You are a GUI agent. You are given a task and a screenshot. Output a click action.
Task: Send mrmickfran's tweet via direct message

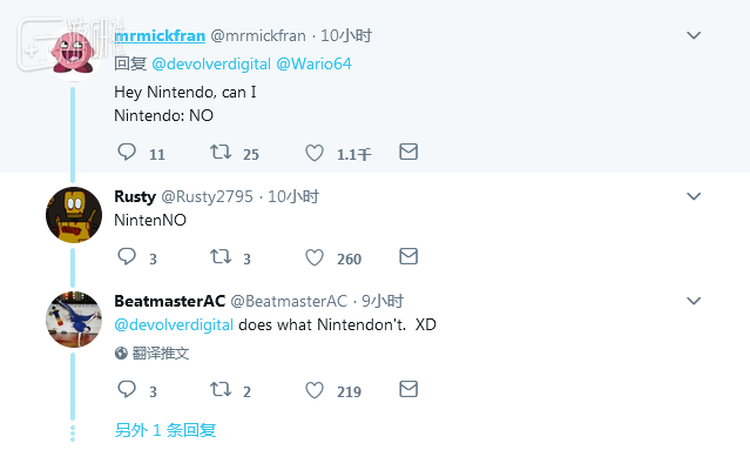pos(408,153)
